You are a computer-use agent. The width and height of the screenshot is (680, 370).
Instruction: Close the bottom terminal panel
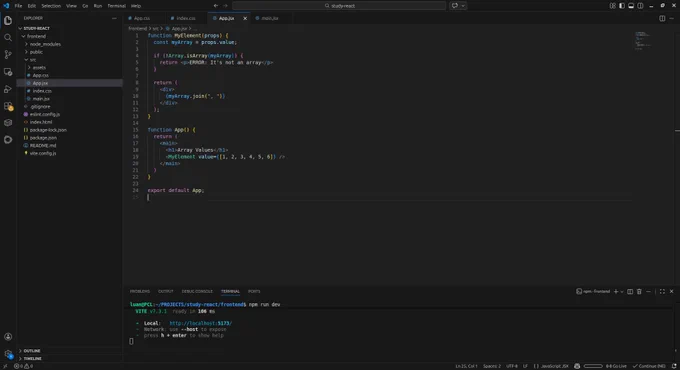(671, 291)
